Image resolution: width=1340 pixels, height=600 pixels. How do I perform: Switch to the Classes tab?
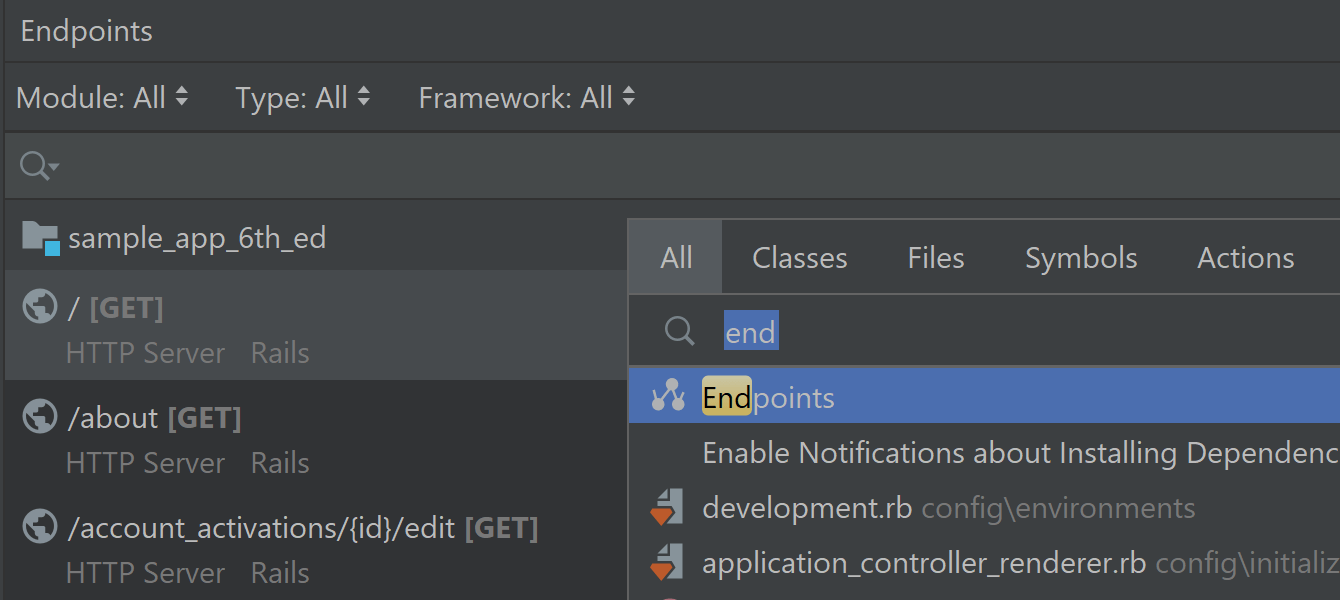799,258
